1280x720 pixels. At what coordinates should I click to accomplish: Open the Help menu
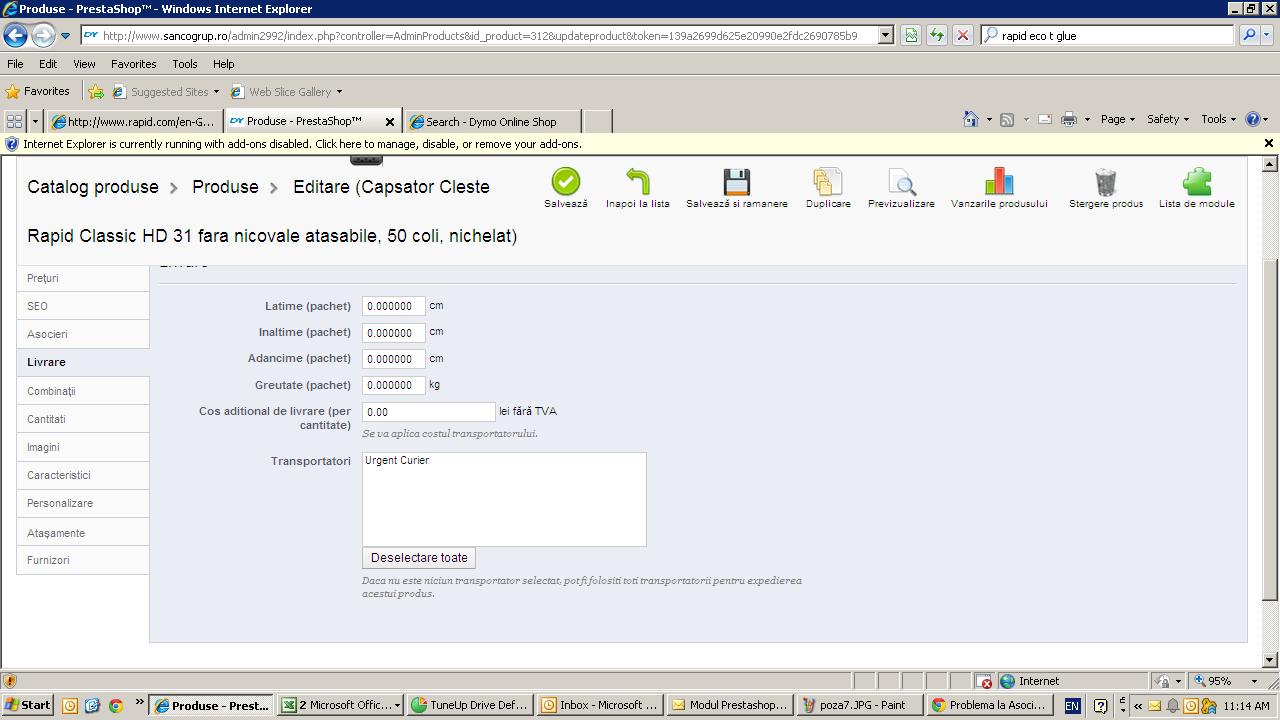[223, 63]
